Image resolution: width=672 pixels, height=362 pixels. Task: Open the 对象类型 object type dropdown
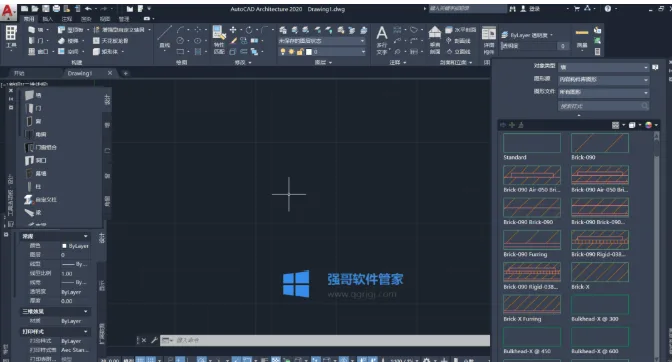603,67
